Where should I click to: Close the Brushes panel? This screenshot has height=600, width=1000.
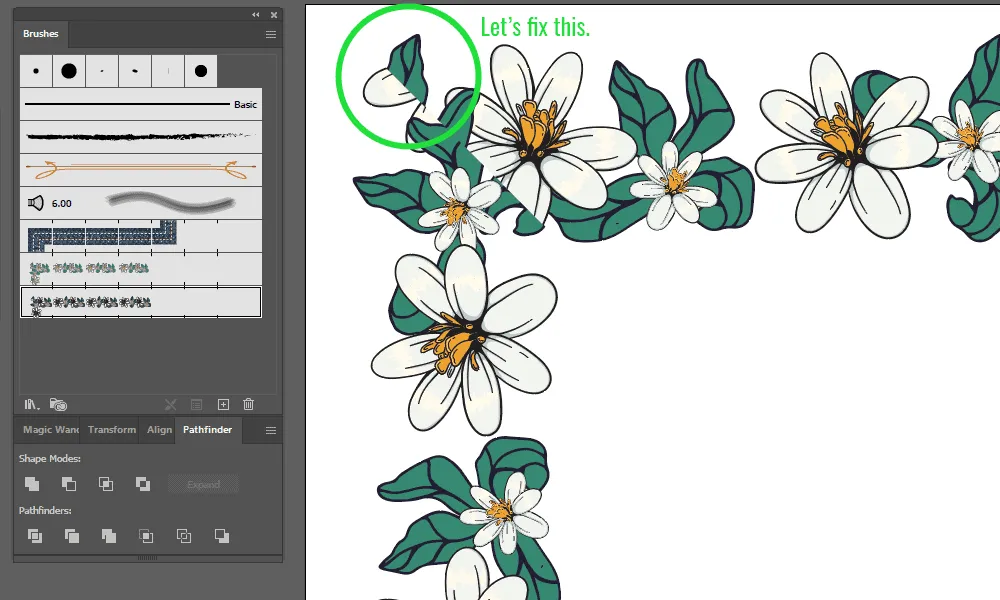click(274, 15)
